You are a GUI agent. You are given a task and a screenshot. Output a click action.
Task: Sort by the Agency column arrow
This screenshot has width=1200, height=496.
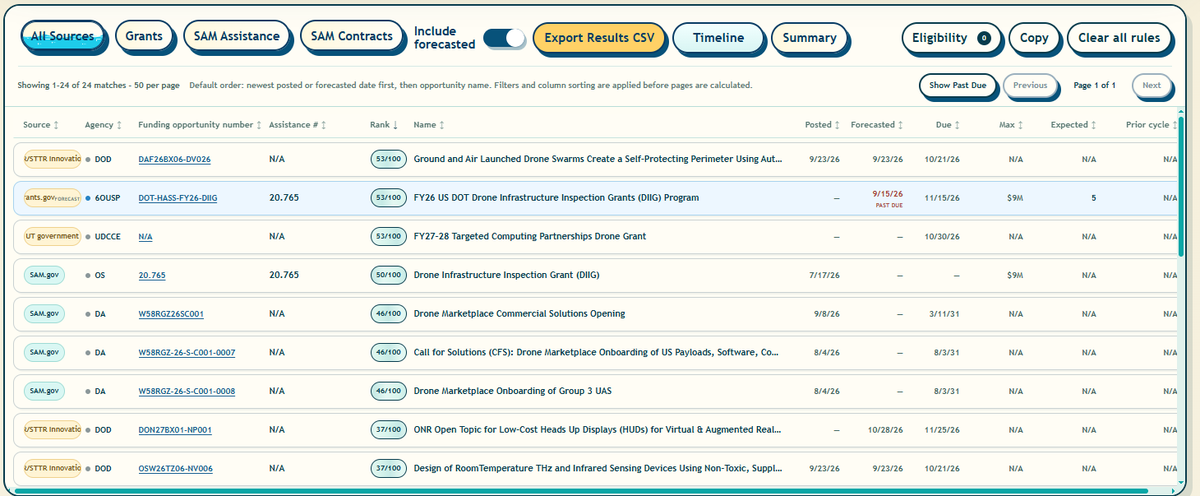coord(119,125)
